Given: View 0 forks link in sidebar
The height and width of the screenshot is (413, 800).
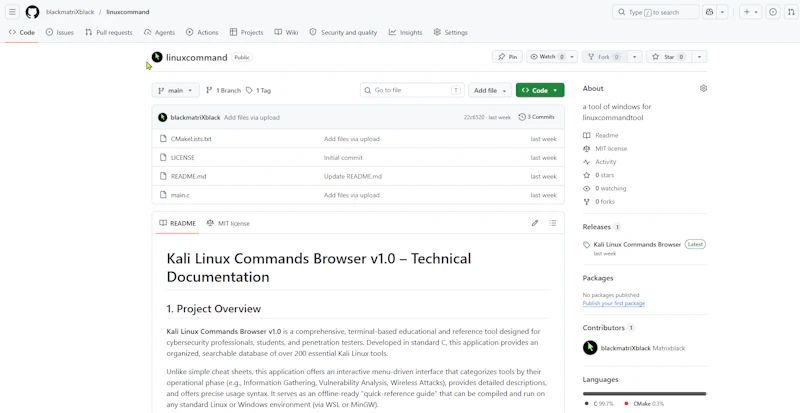Looking at the screenshot, I should tap(599, 202).
